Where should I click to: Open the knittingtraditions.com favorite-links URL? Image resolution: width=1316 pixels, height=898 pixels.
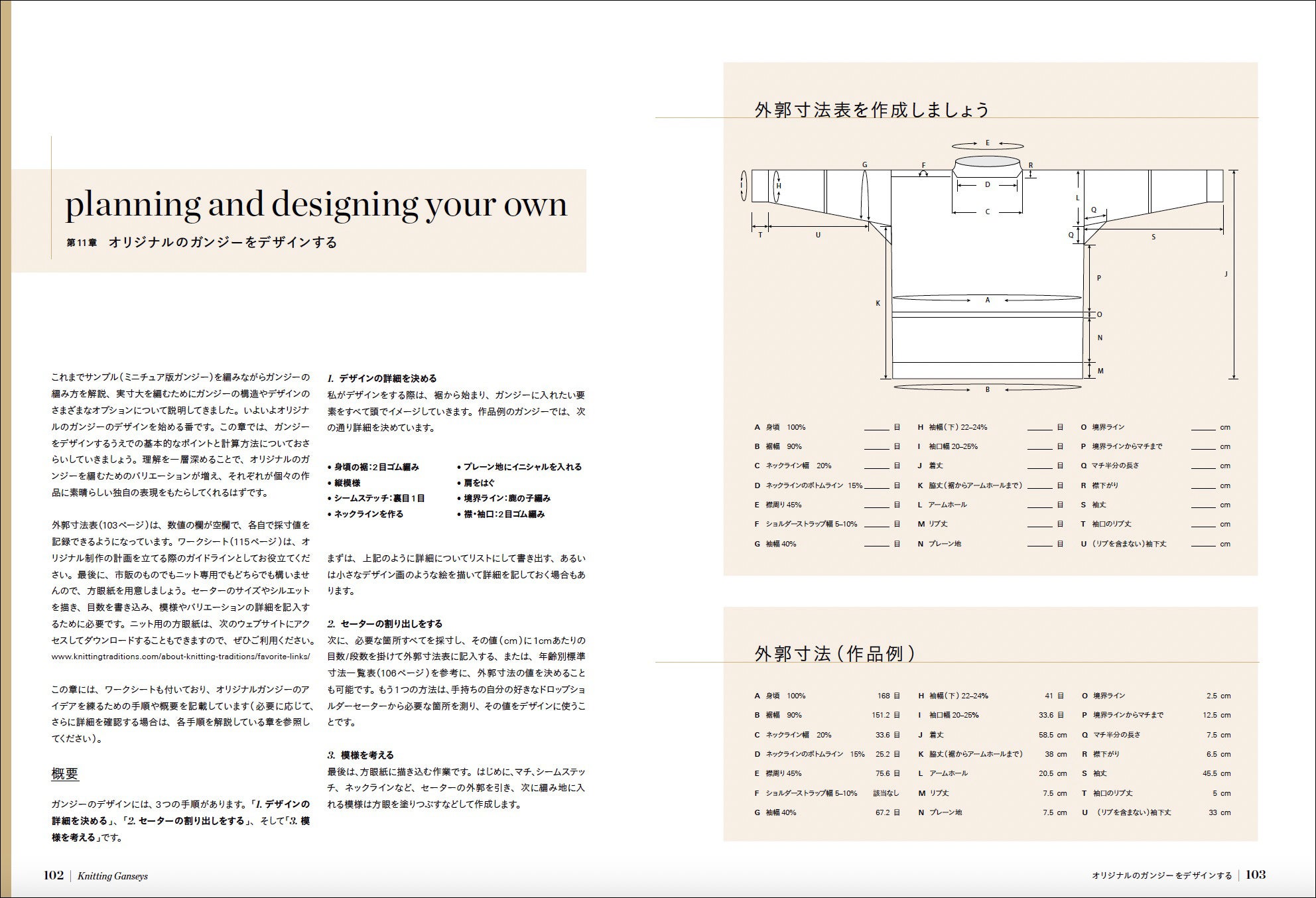click(180, 657)
